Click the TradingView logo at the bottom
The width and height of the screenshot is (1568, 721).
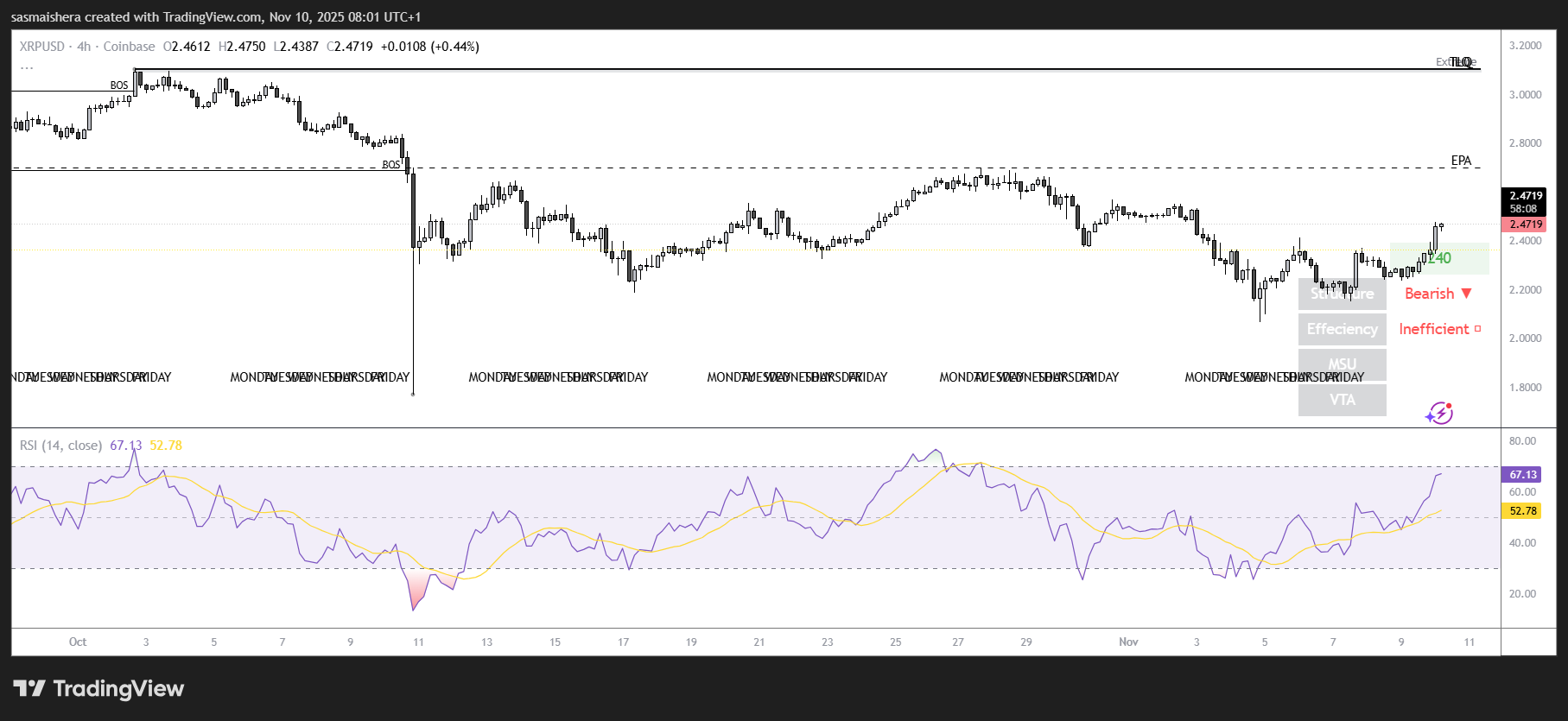coord(98,688)
